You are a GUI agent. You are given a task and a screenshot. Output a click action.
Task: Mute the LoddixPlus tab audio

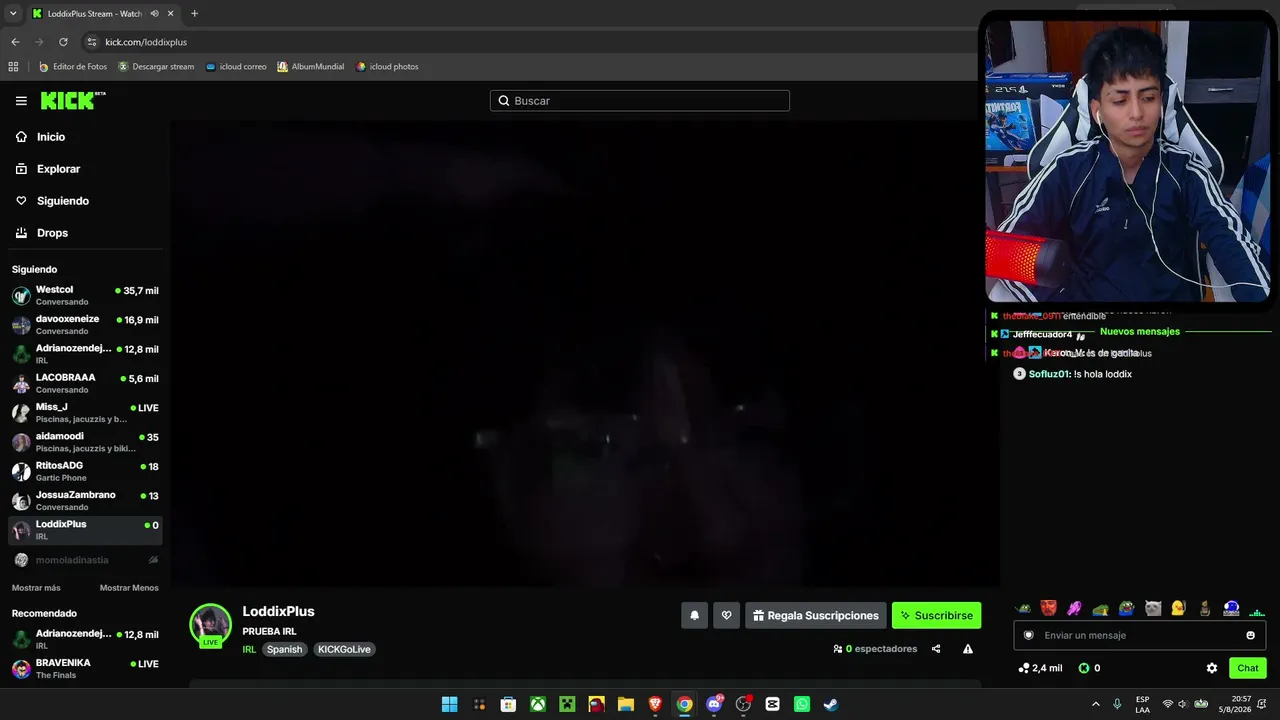[x=155, y=14]
